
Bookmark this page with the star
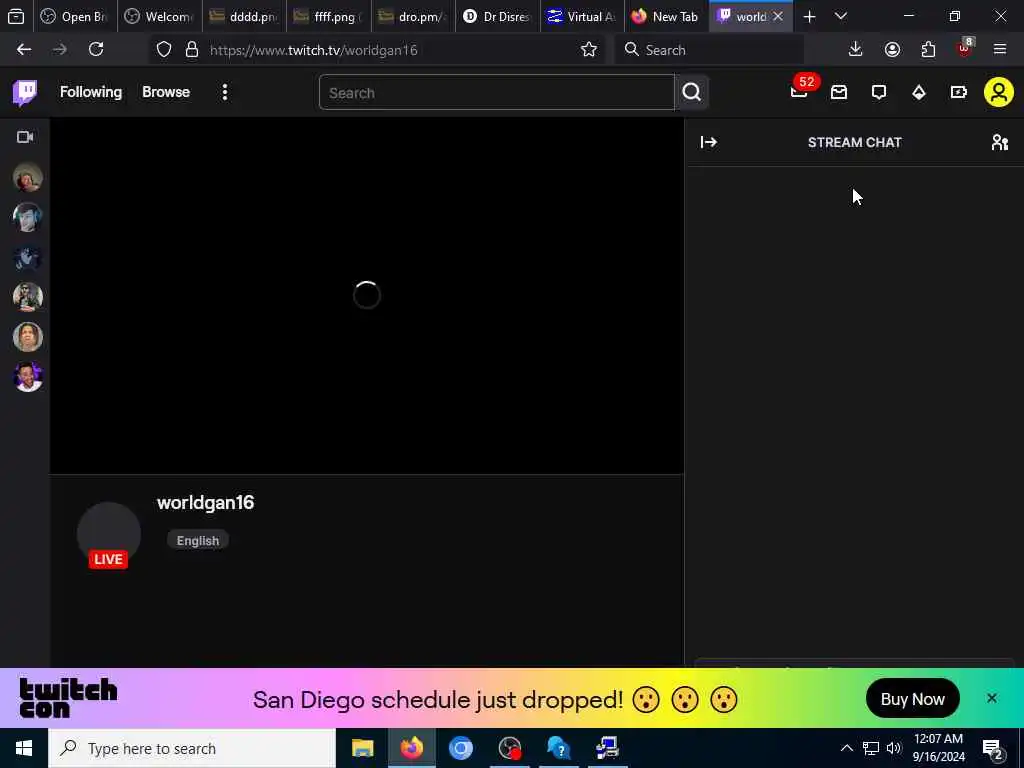[x=588, y=50]
